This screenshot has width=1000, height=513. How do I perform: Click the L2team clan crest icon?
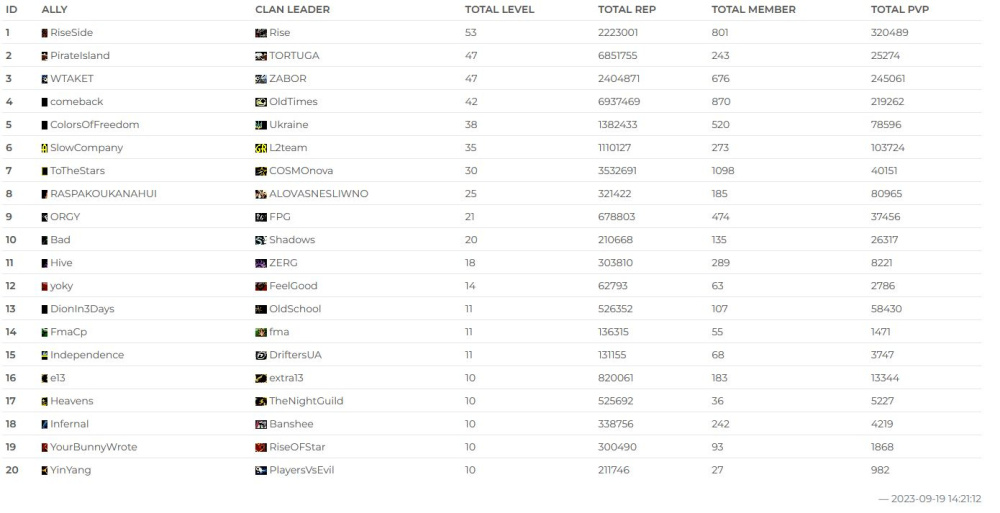point(261,148)
